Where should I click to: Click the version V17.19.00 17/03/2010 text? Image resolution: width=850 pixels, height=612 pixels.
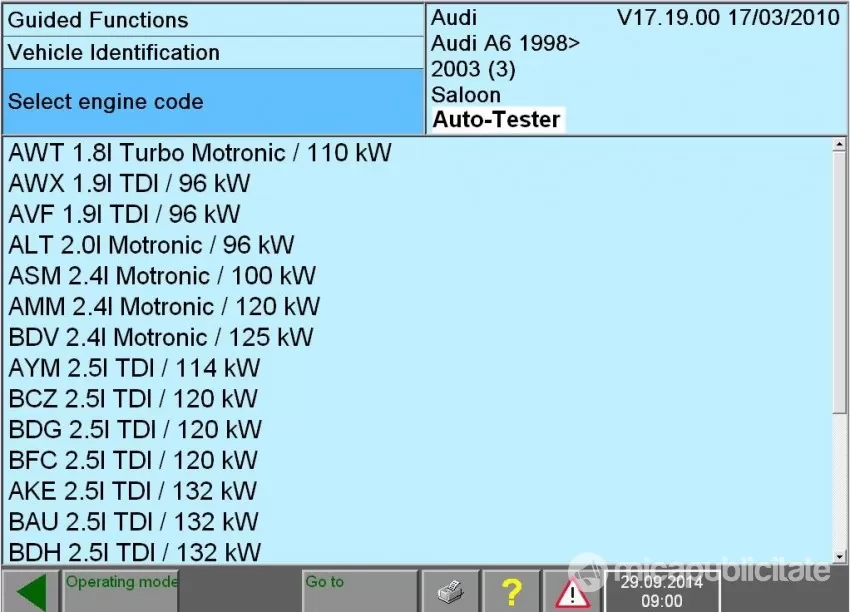pos(728,18)
